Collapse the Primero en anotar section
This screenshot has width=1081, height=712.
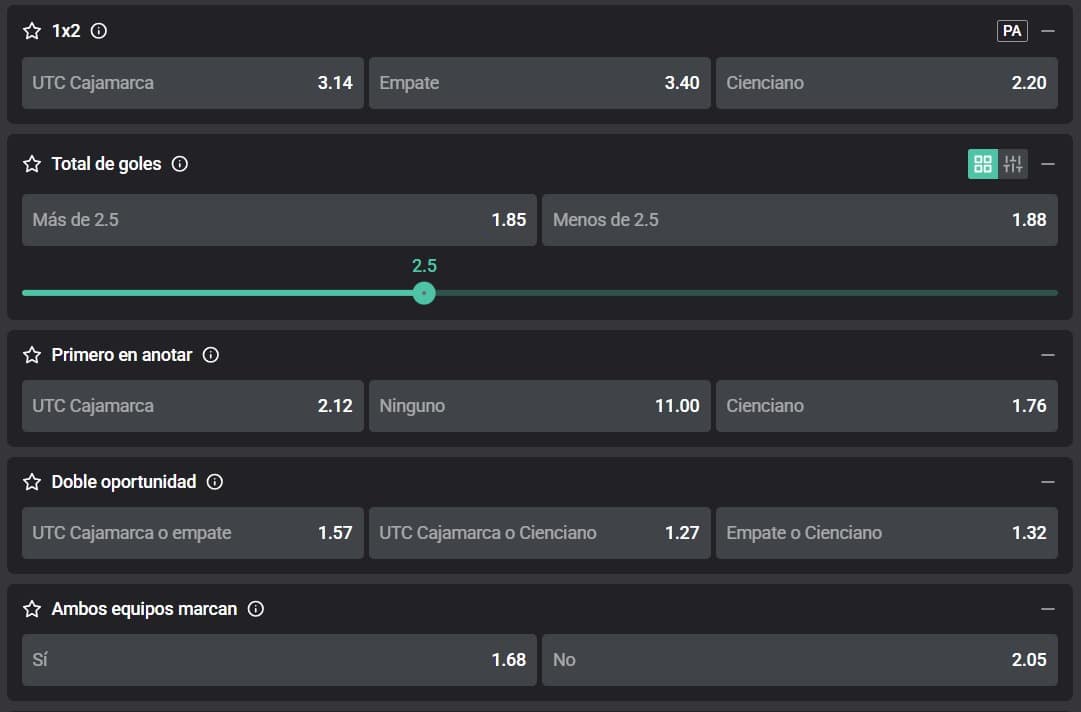[x=1047, y=355]
